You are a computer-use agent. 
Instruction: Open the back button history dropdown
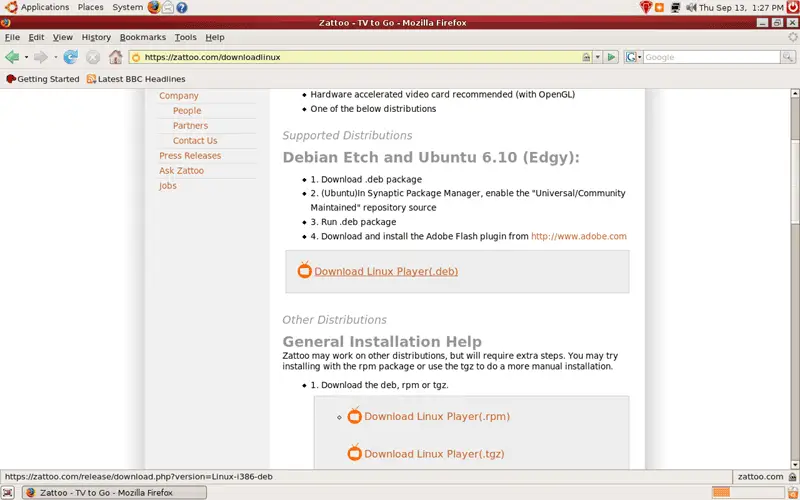27,57
